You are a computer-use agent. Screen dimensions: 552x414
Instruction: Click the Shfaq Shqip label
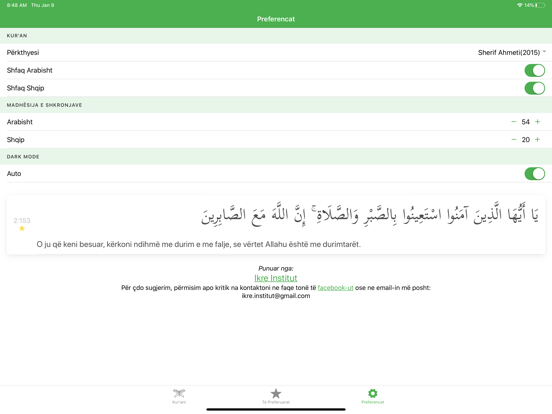pos(25,88)
